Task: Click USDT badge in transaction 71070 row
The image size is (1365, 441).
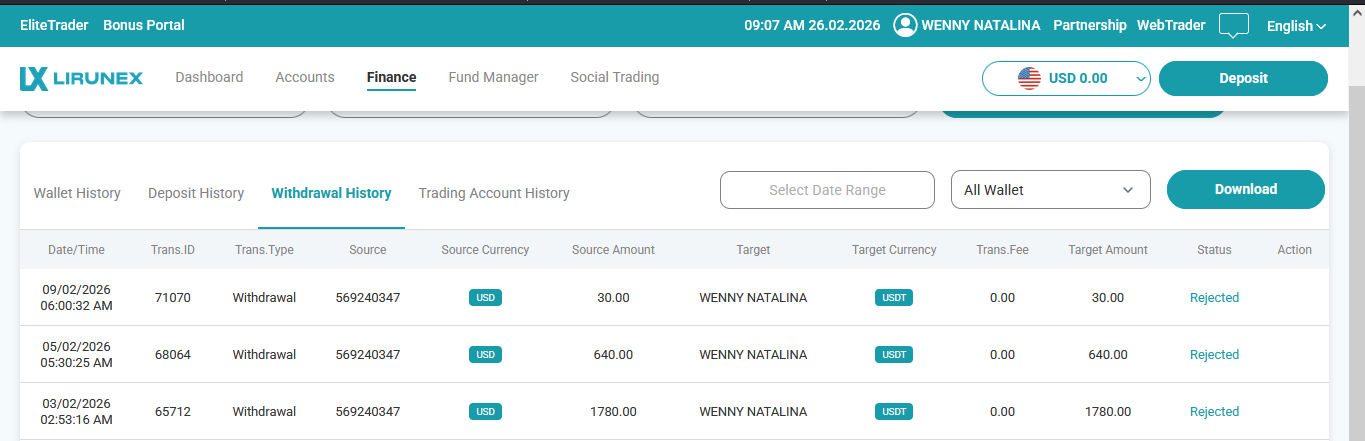Action: tap(894, 298)
